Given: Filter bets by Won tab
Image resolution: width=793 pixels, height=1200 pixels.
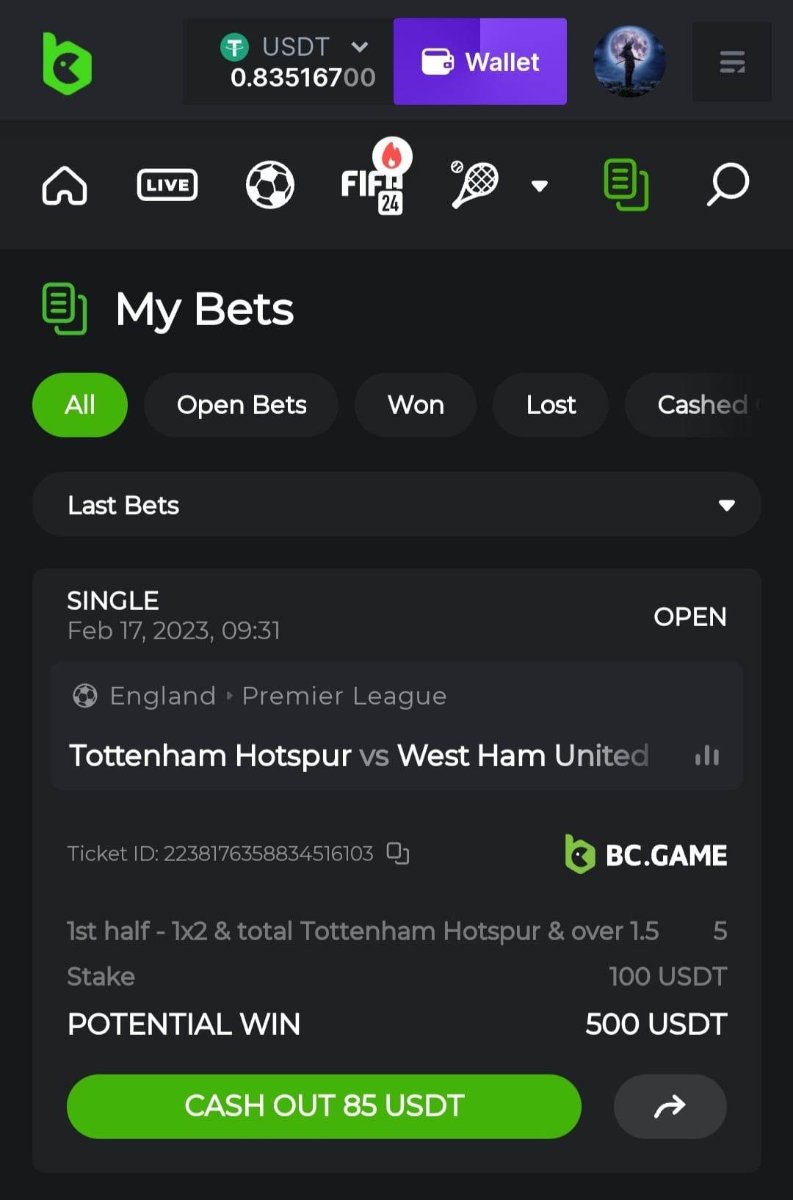Looking at the screenshot, I should (416, 405).
